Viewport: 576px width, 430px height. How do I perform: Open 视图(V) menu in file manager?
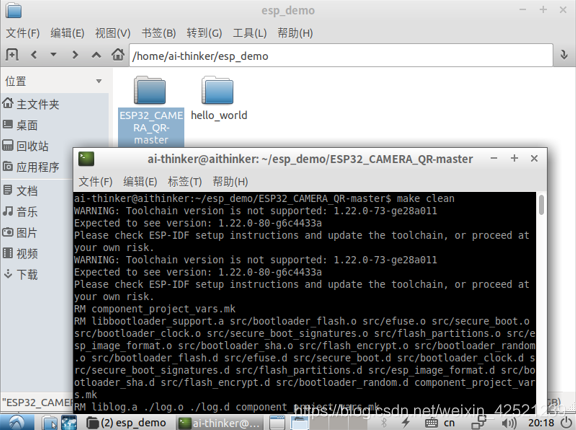point(113,33)
